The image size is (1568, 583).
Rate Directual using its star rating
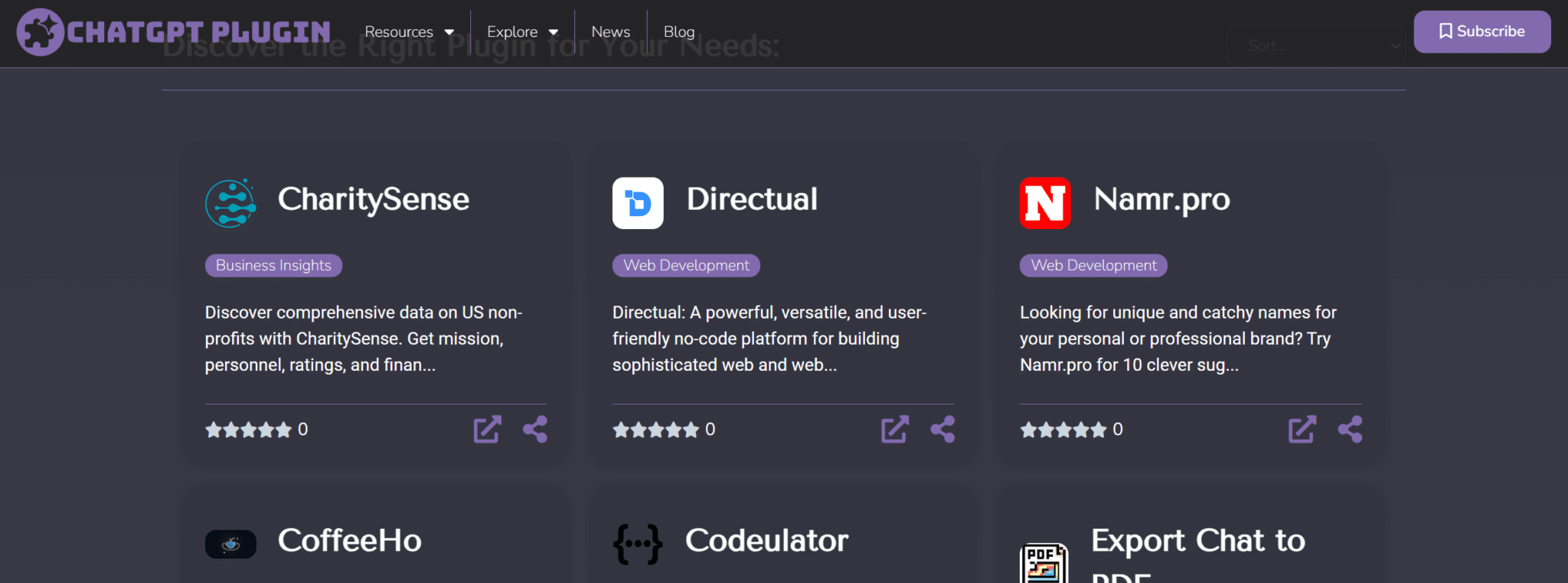tap(655, 430)
